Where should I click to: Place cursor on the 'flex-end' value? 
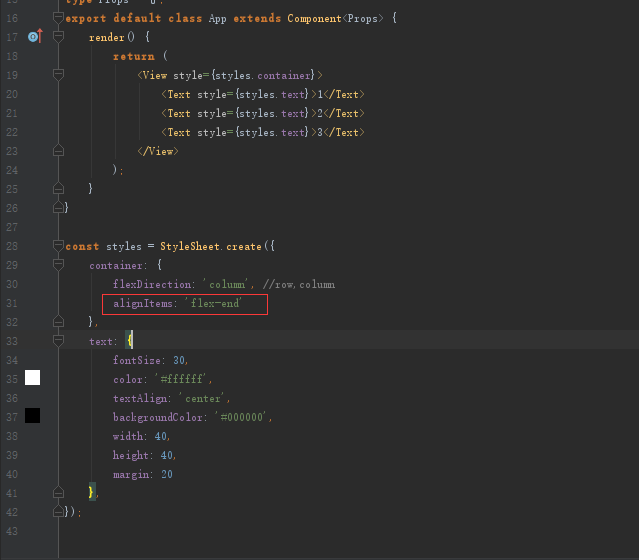215,303
